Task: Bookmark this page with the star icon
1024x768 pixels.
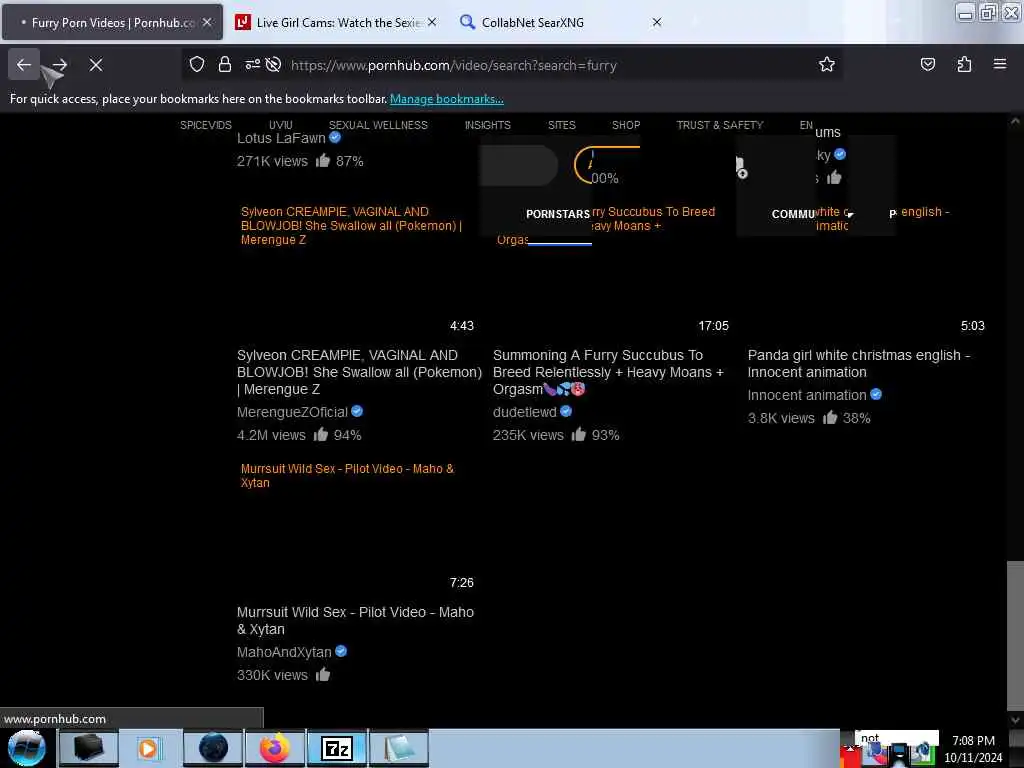Action: 827,64
